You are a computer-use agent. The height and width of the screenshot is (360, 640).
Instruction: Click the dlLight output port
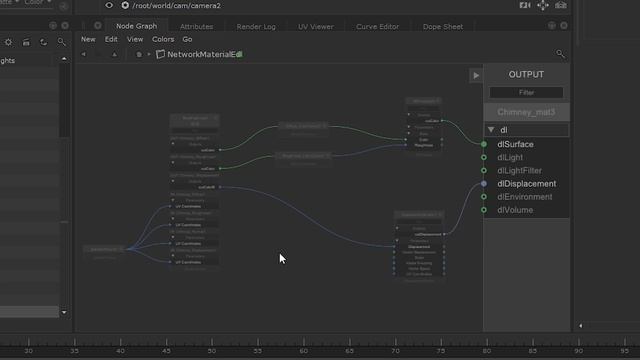pyautogui.click(x=510, y=157)
